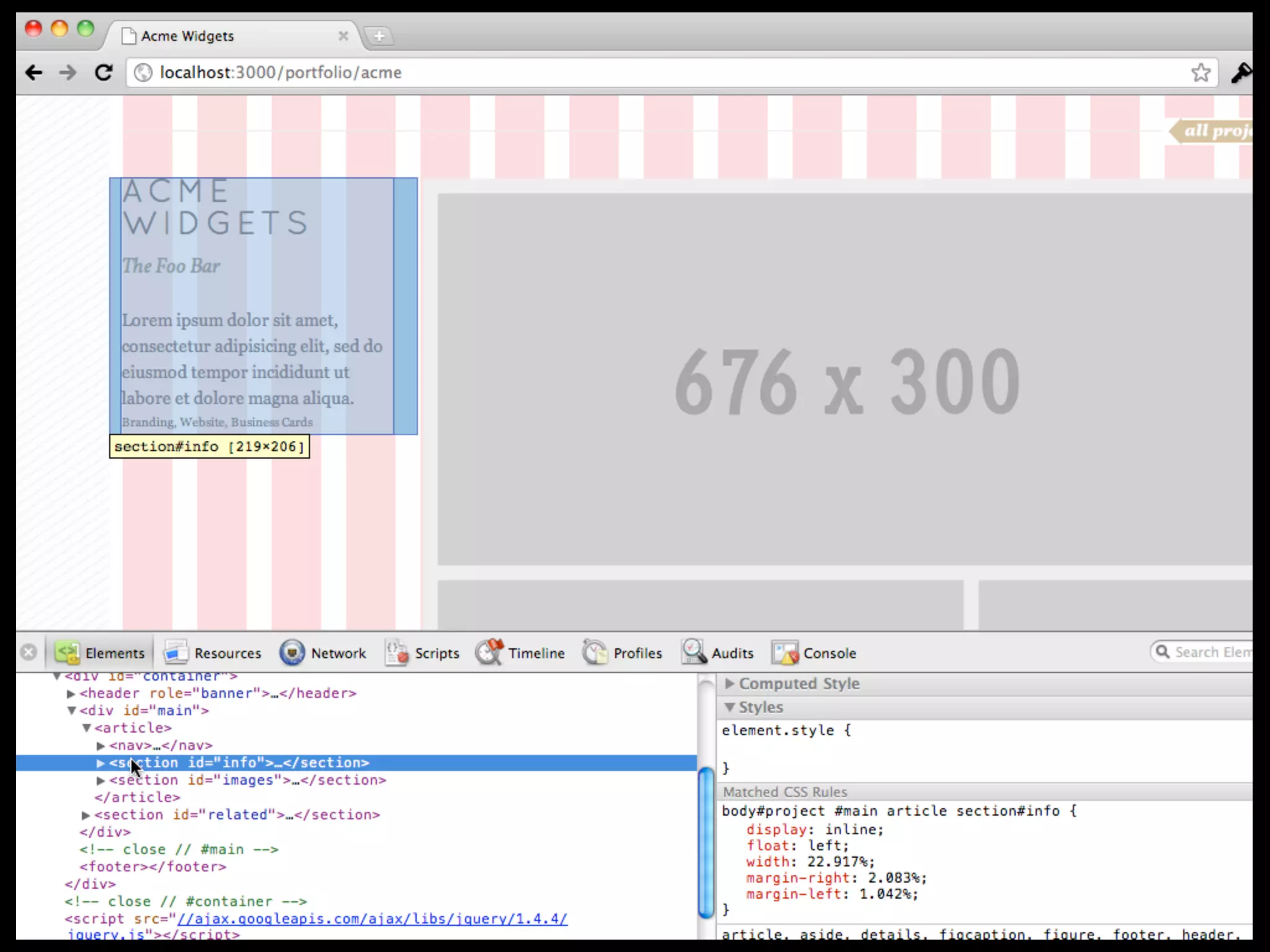Expand the section id="images" node
The image size is (1270, 952).
click(x=100, y=780)
